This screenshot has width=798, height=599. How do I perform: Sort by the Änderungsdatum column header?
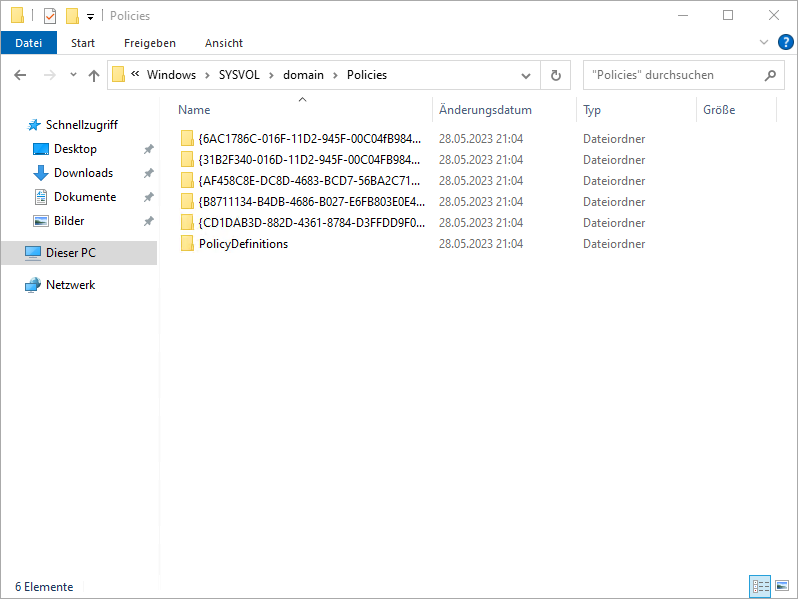coord(485,110)
